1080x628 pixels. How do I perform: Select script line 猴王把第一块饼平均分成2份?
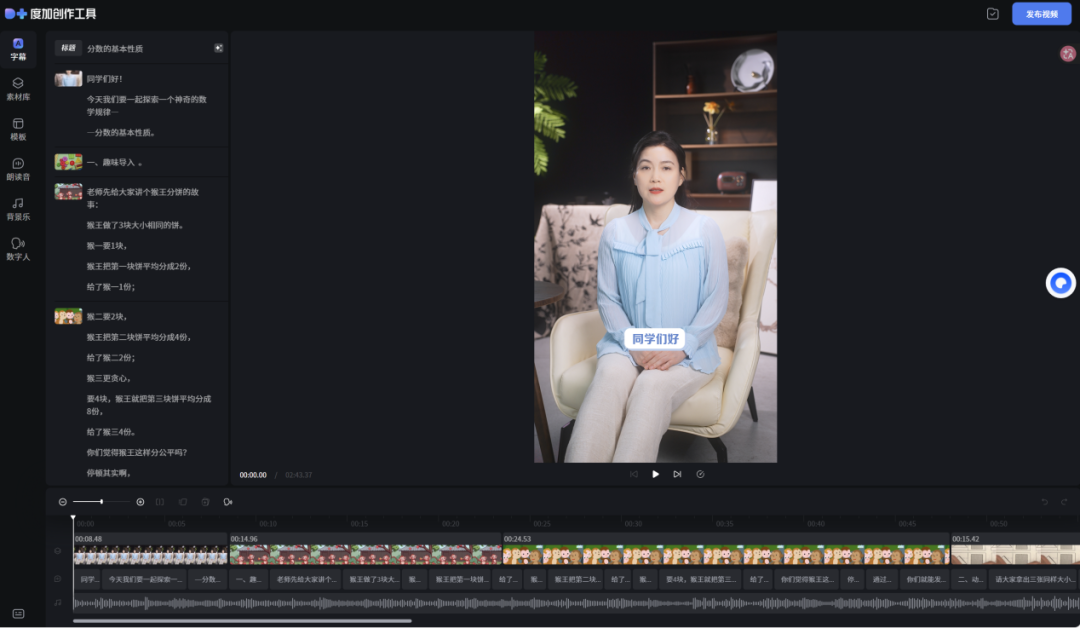click(x=138, y=266)
